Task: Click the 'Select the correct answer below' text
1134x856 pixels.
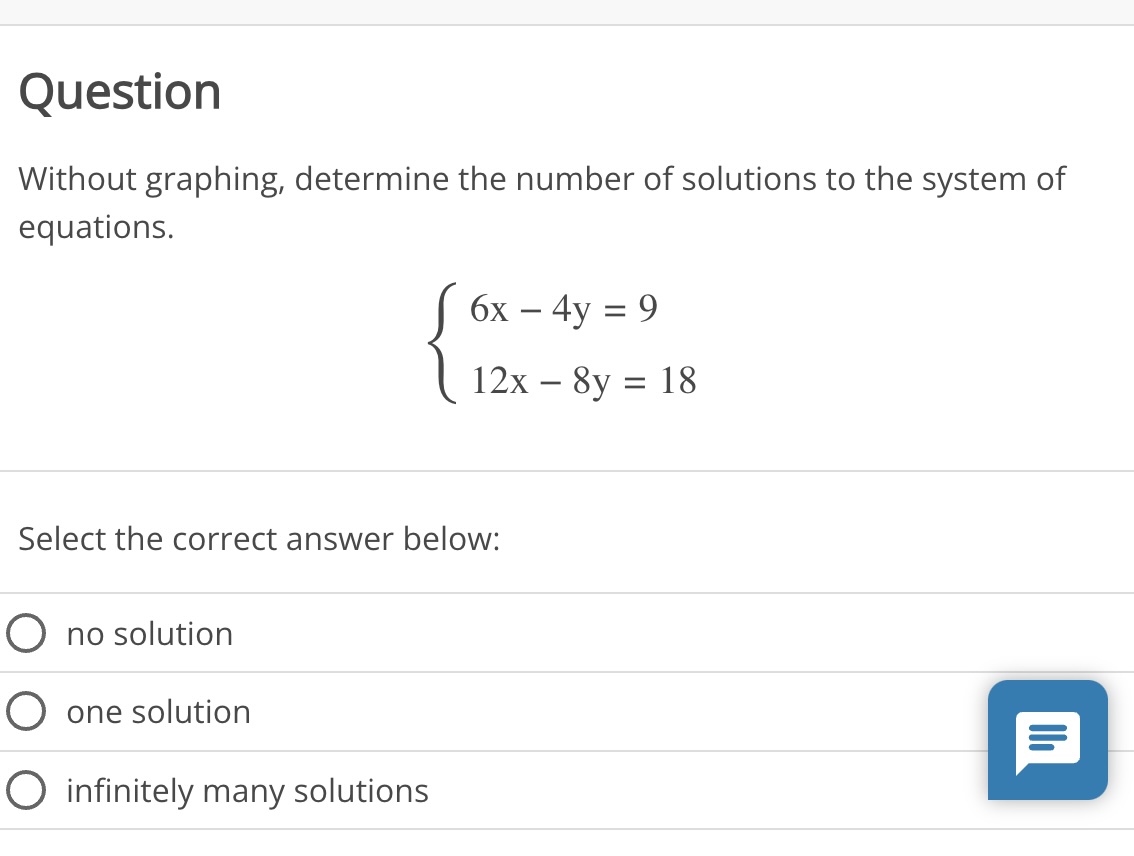Action: (x=259, y=539)
